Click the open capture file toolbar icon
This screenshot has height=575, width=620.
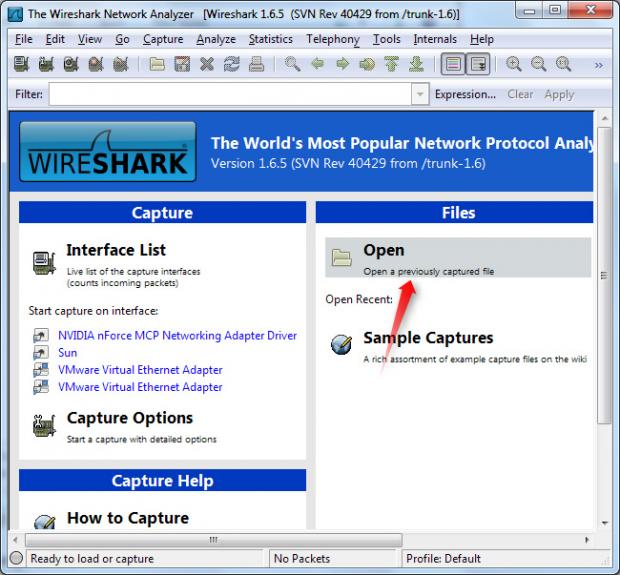point(157,65)
